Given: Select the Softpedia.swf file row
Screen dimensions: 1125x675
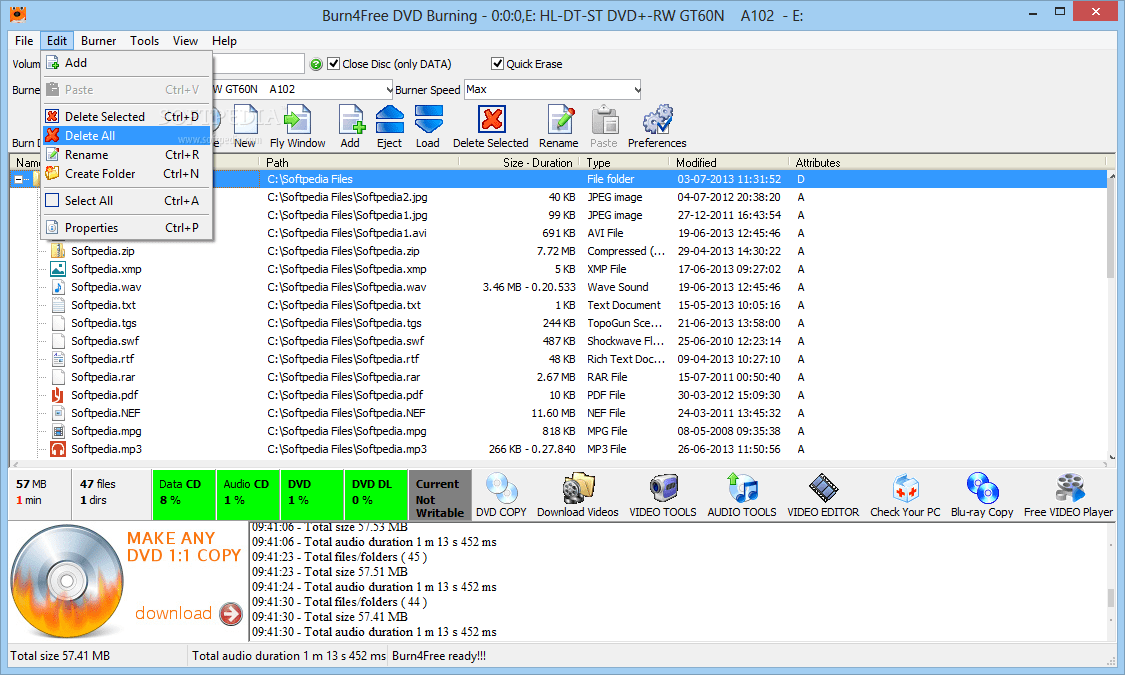Looking at the screenshot, I should click(557, 341).
